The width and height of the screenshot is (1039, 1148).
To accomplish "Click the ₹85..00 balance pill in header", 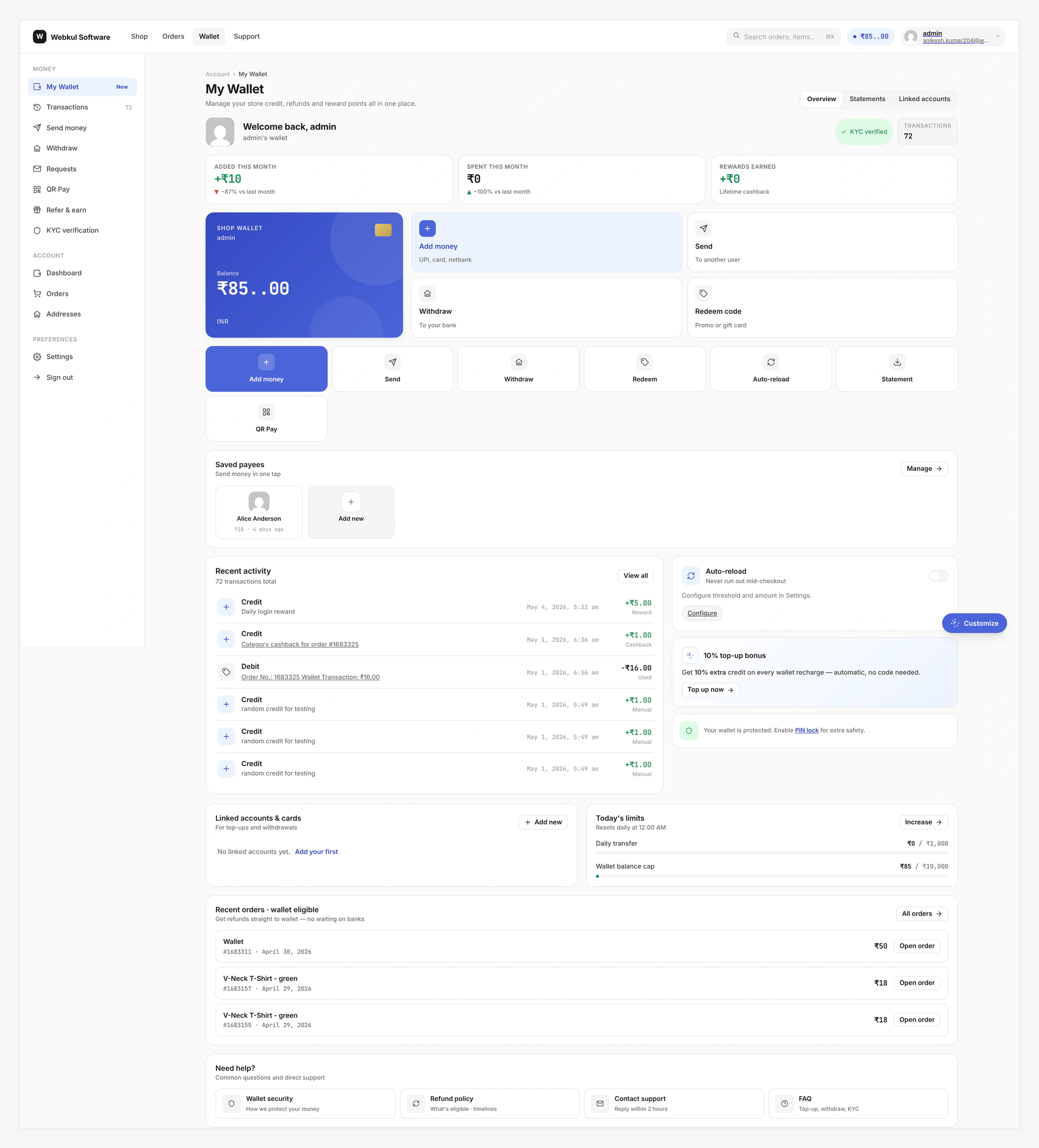I will (871, 36).
